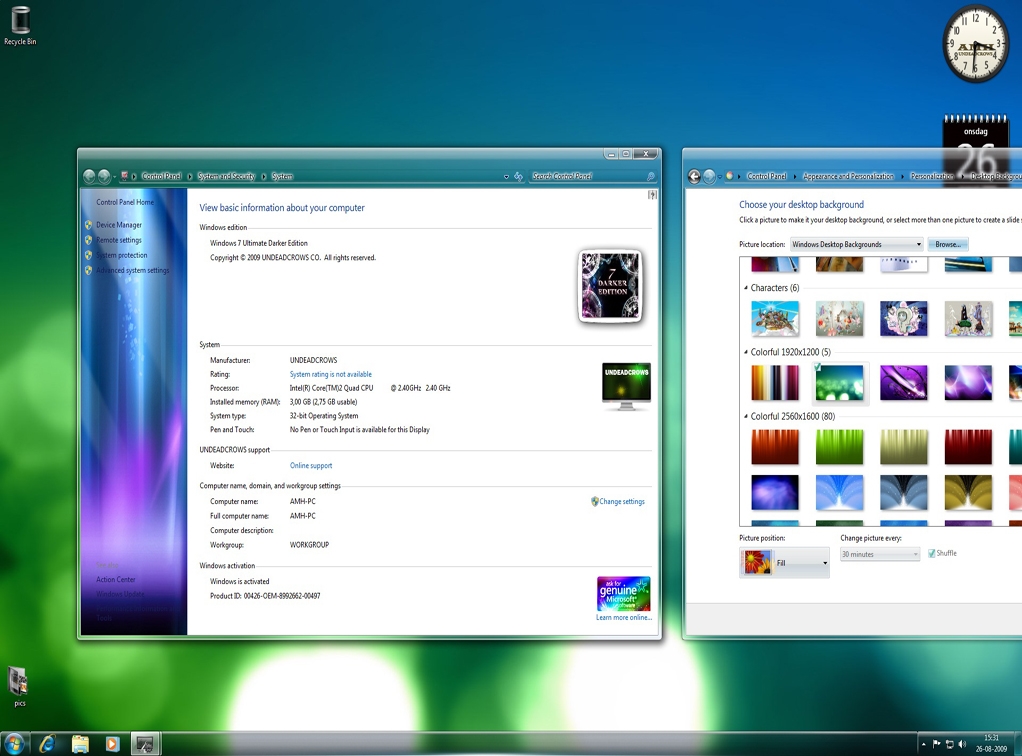The width and height of the screenshot is (1022, 756).
Task: Collapse the Characters (6) group
Action: pyautogui.click(x=746, y=287)
